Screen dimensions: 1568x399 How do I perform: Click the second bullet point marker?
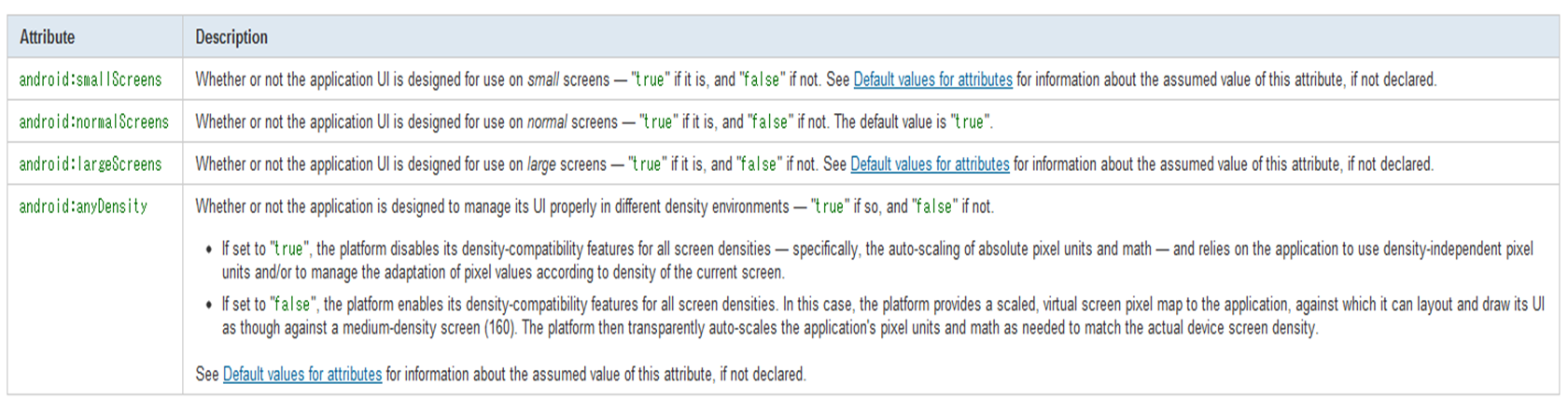(208, 305)
